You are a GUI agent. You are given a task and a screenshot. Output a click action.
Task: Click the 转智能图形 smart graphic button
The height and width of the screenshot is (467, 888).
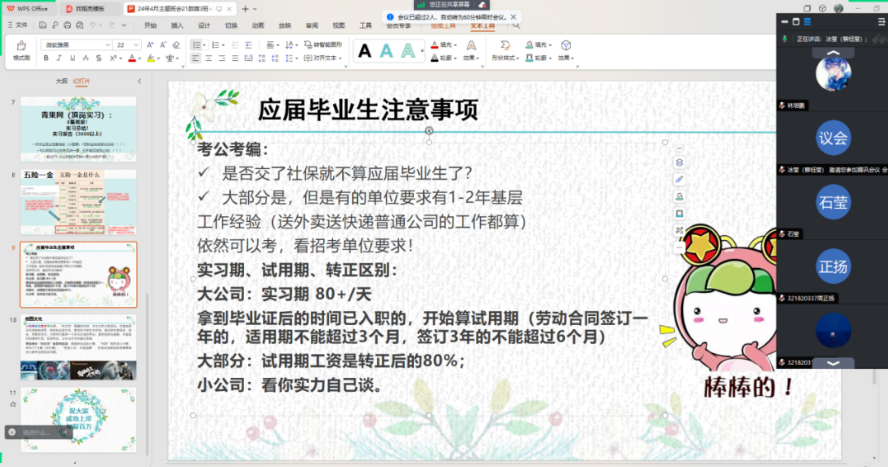coord(326,45)
